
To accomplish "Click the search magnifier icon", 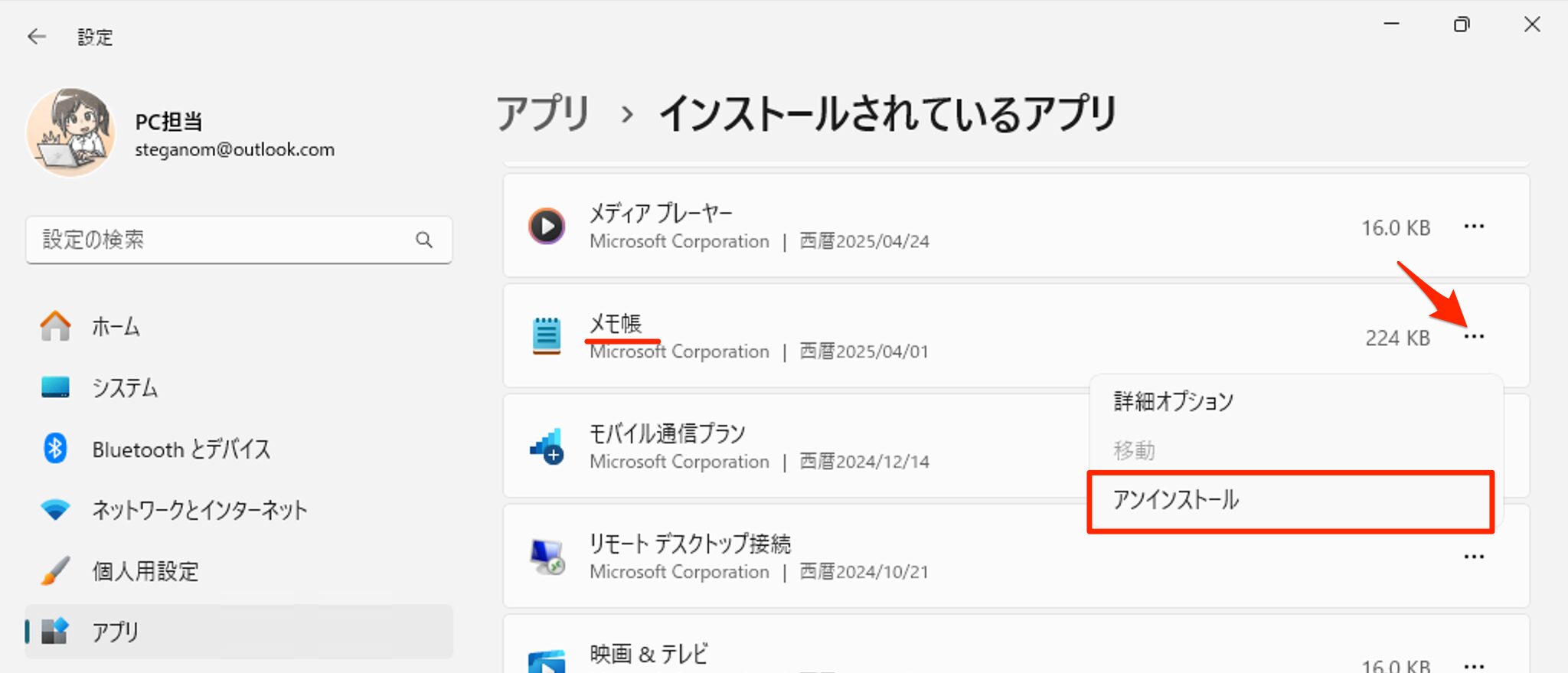I will 424,240.
